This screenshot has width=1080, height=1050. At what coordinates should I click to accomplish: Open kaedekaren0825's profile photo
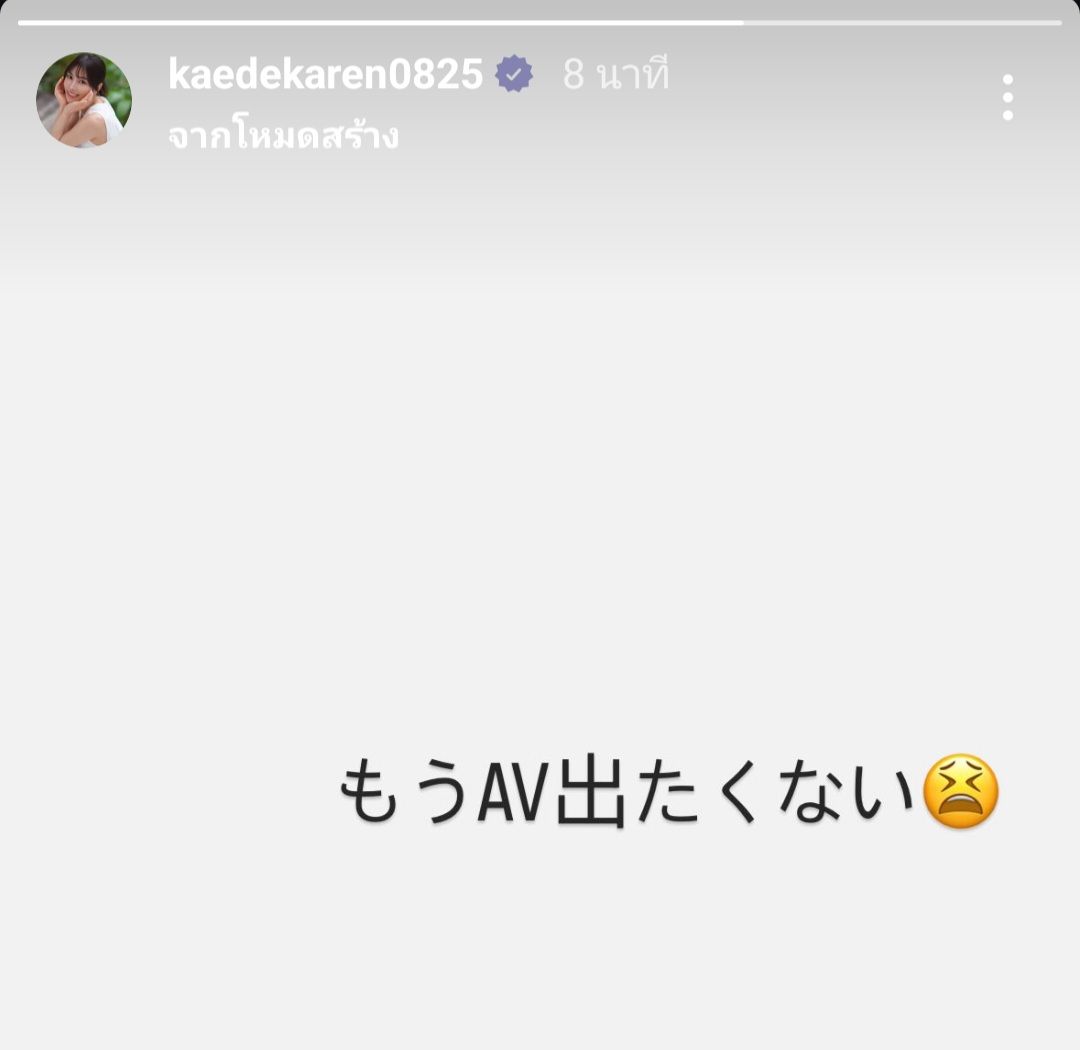[x=84, y=100]
